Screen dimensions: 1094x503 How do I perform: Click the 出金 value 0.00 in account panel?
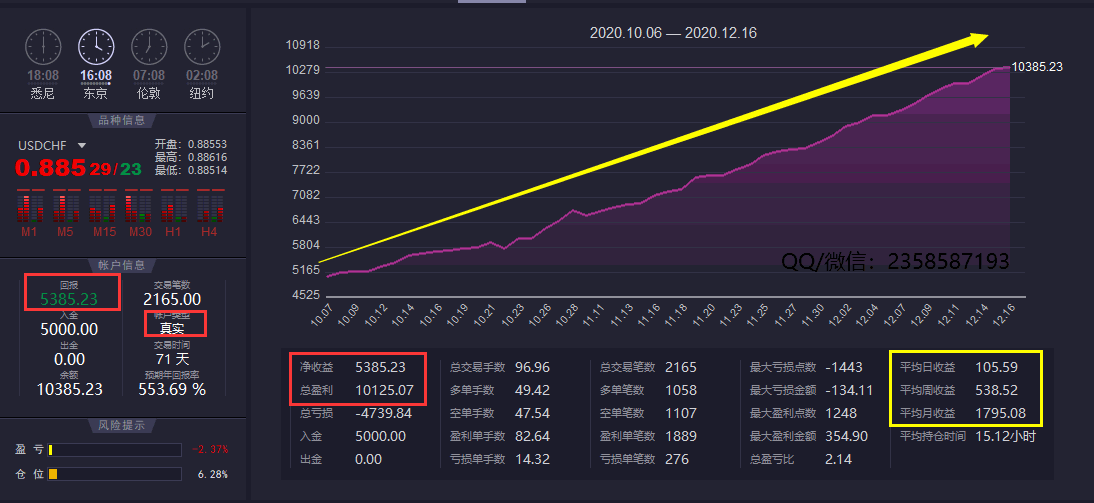coord(69,359)
